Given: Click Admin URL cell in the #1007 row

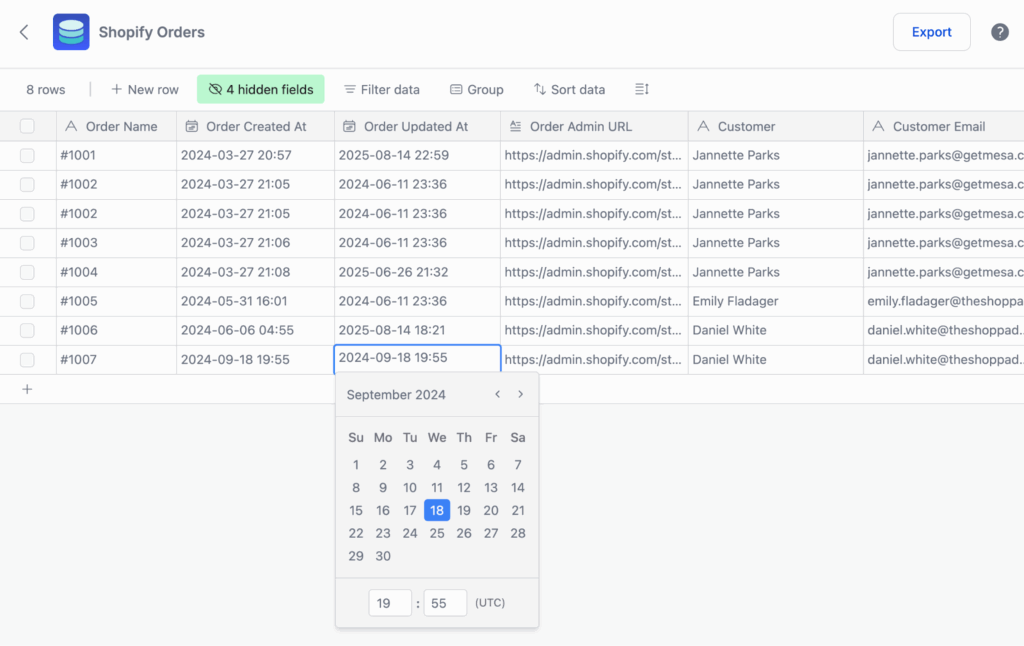Looking at the screenshot, I should click(x=594, y=359).
